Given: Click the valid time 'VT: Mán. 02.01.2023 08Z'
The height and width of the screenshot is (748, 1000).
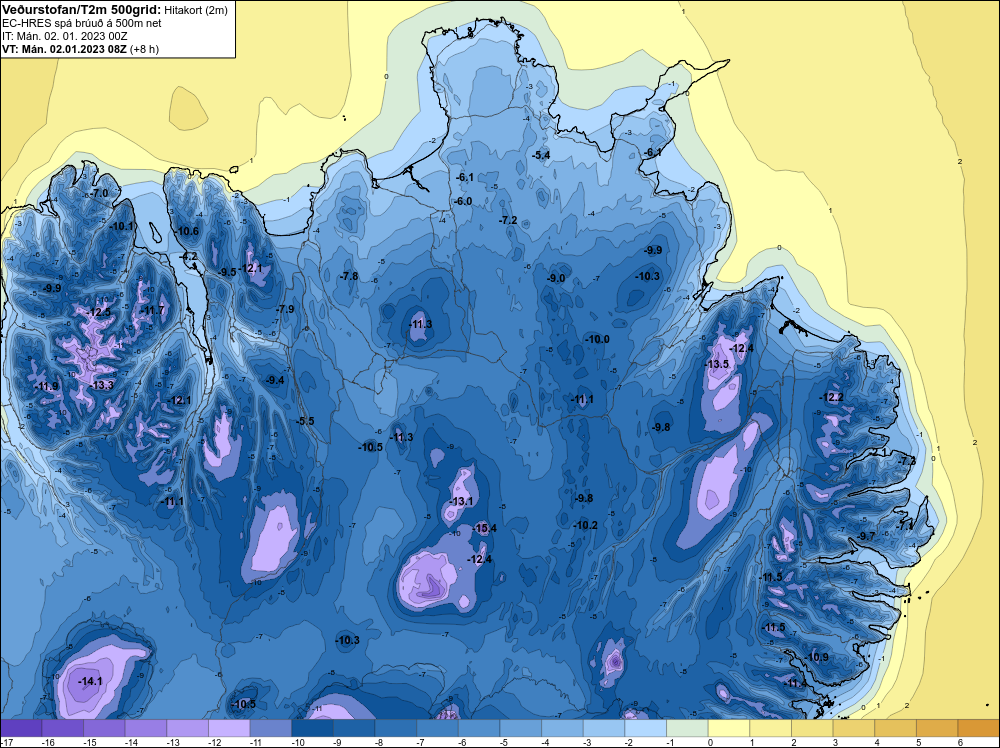Looking at the screenshot, I should 64,49.
